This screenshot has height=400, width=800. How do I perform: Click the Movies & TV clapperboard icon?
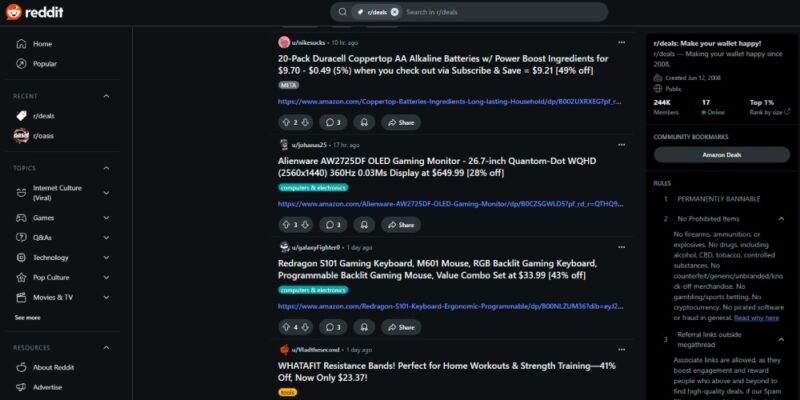click(x=21, y=297)
